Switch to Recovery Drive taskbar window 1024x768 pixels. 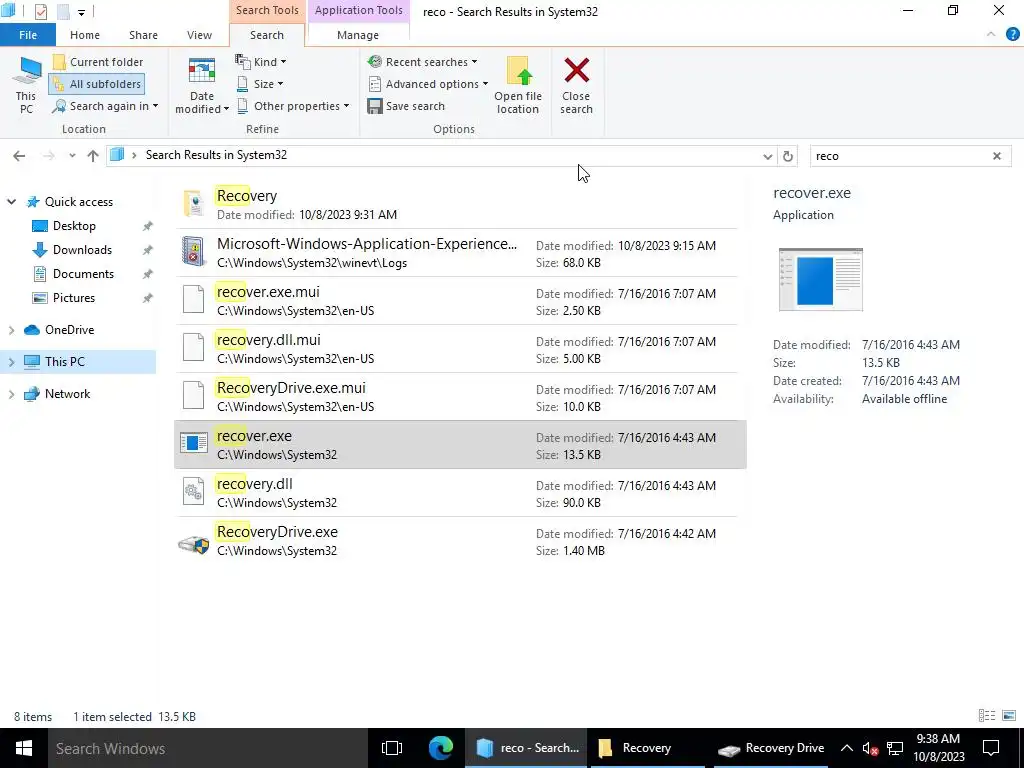[x=771, y=748]
